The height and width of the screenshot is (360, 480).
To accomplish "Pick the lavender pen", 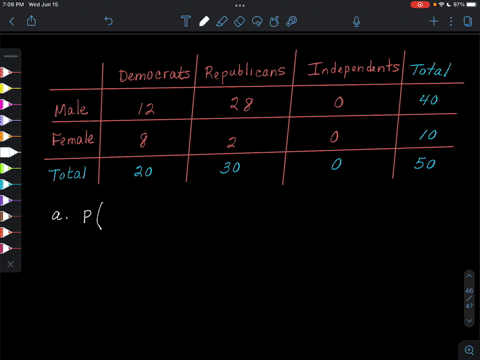I will [9, 120].
